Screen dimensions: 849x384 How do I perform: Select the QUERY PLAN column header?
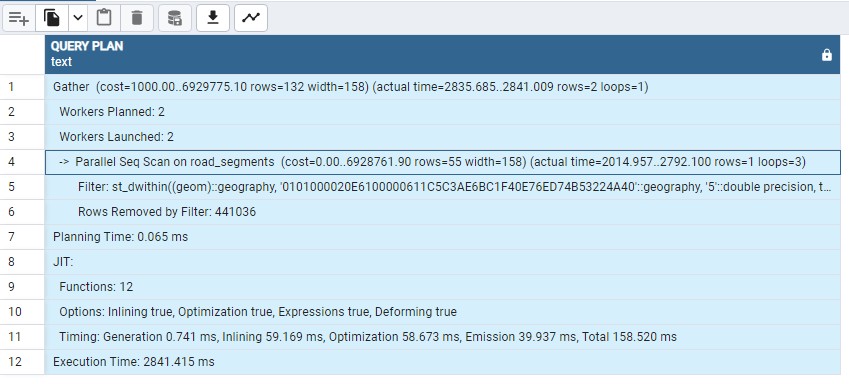[x=442, y=54]
